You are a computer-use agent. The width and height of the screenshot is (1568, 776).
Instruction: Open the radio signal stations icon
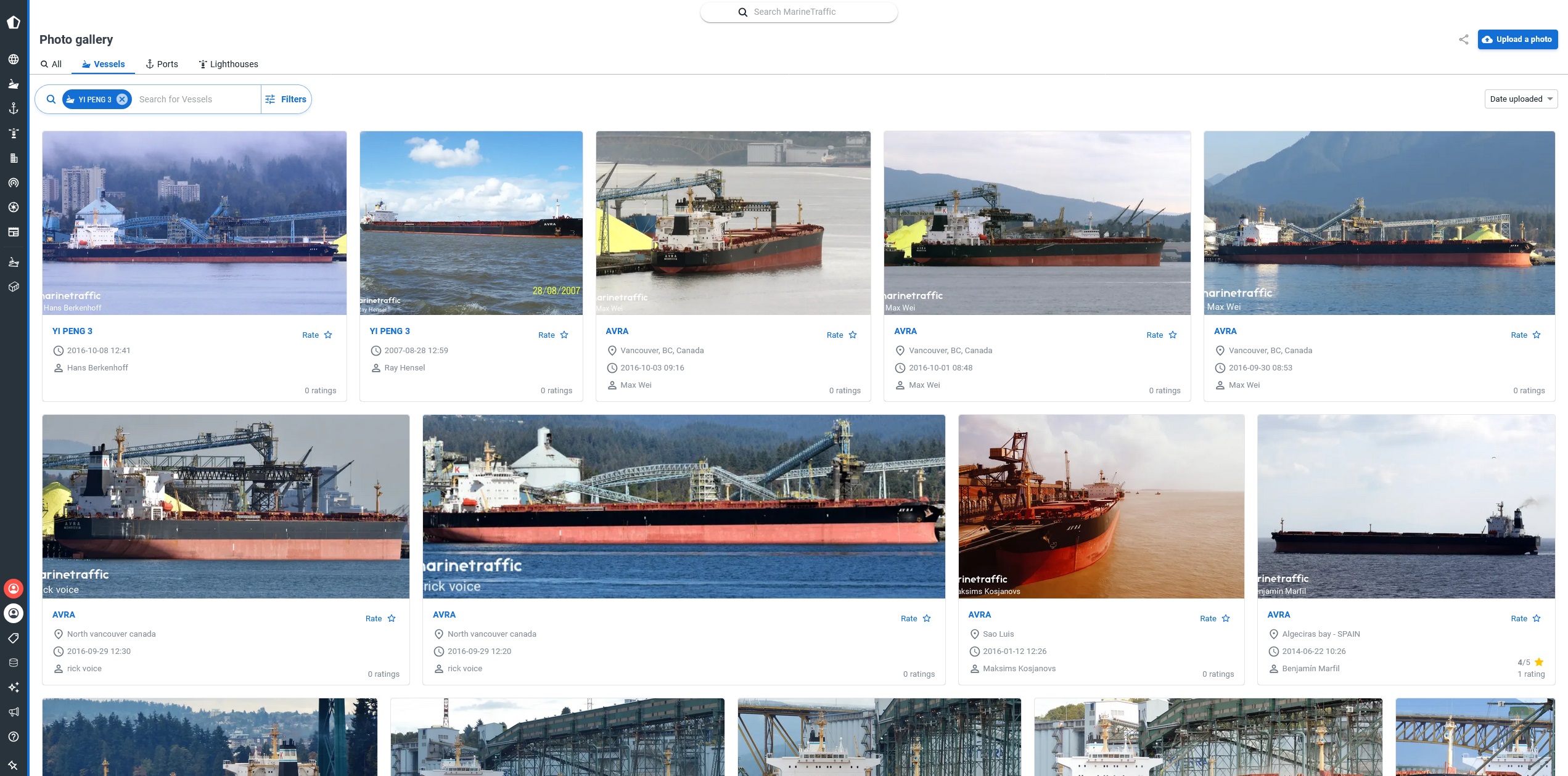click(x=14, y=182)
